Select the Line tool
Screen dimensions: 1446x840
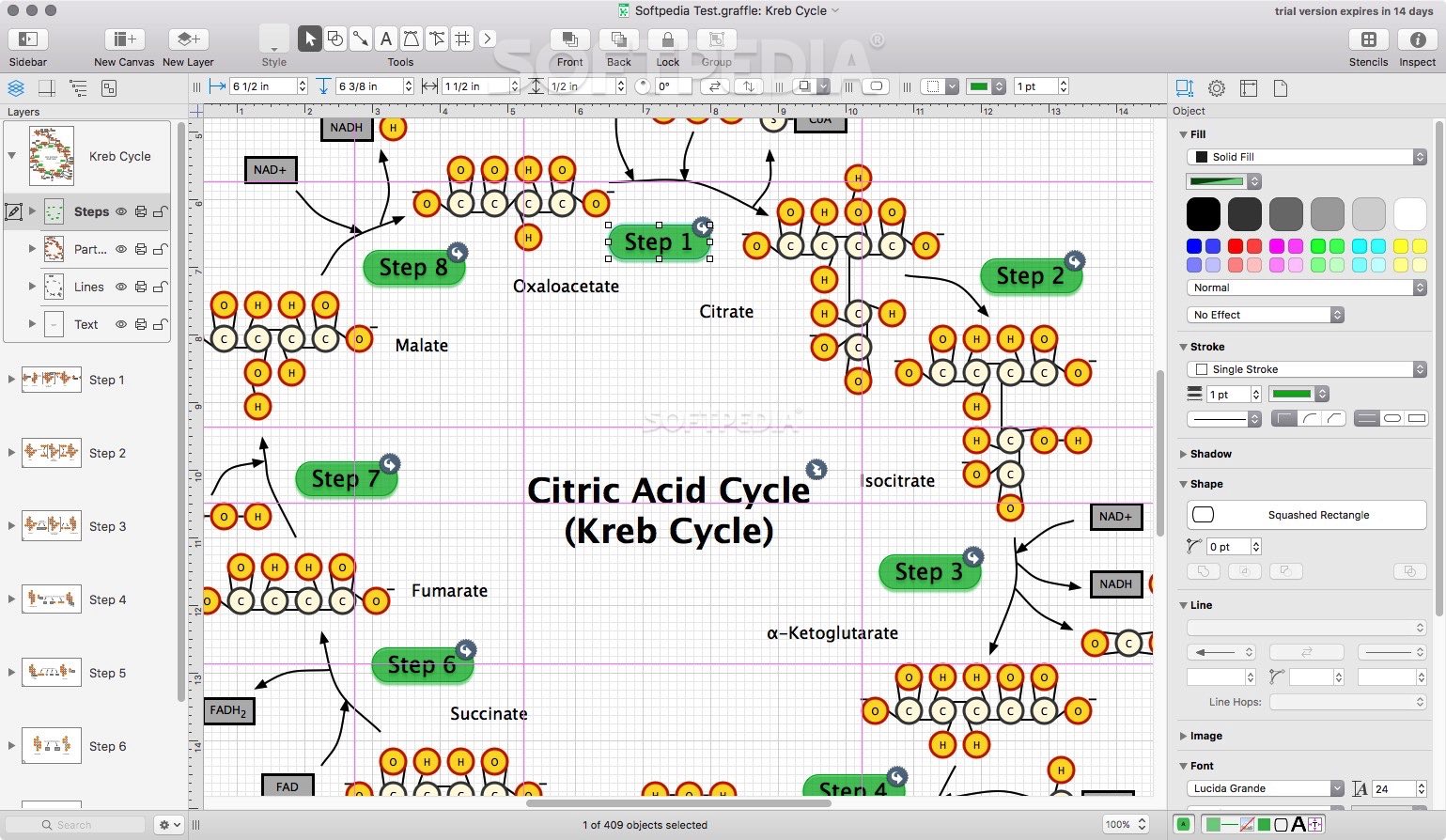(x=361, y=39)
